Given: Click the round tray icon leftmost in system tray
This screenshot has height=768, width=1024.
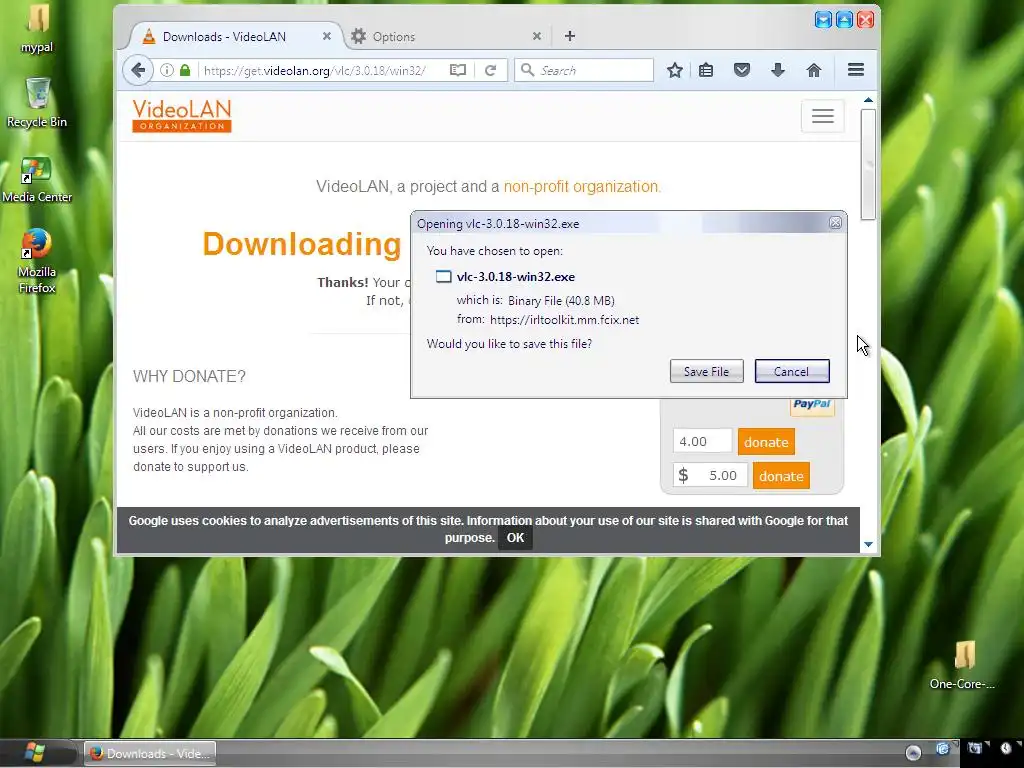Looking at the screenshot, I should click(914, 753).
